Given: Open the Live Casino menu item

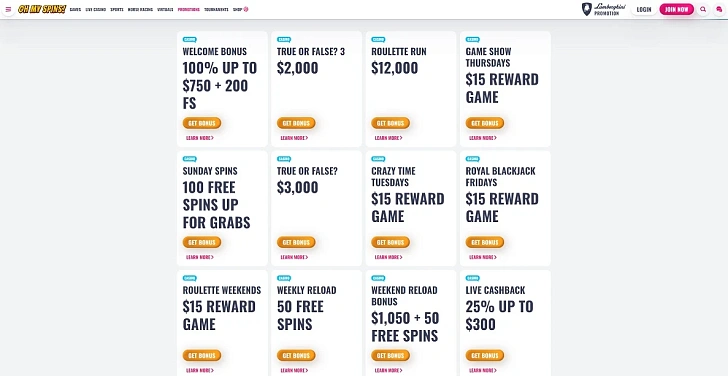Looking at the screenshot, I should (x=96, y=9).
